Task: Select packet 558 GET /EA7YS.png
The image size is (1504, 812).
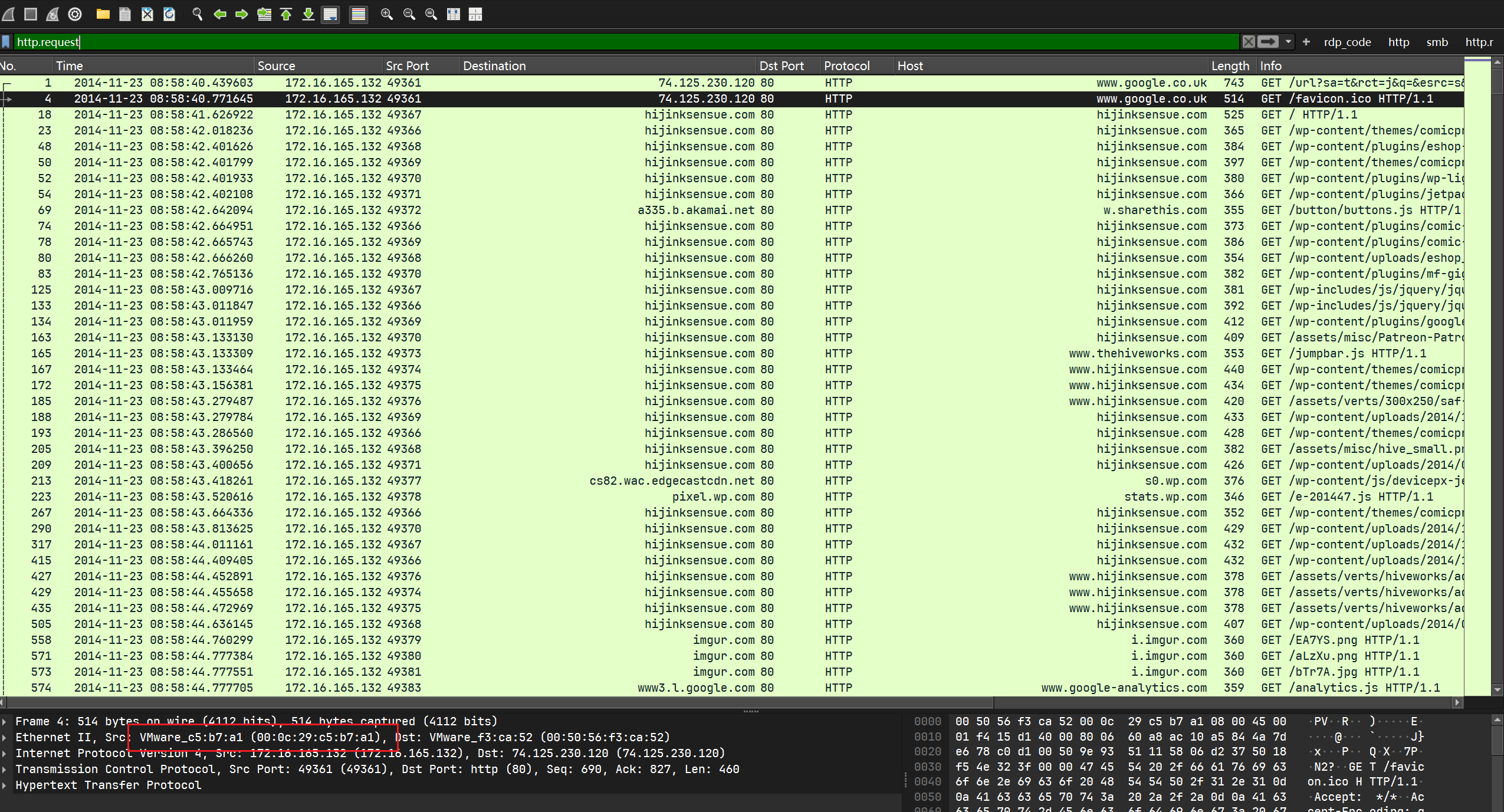Action: pyautogui.click(x=732, y=640)
